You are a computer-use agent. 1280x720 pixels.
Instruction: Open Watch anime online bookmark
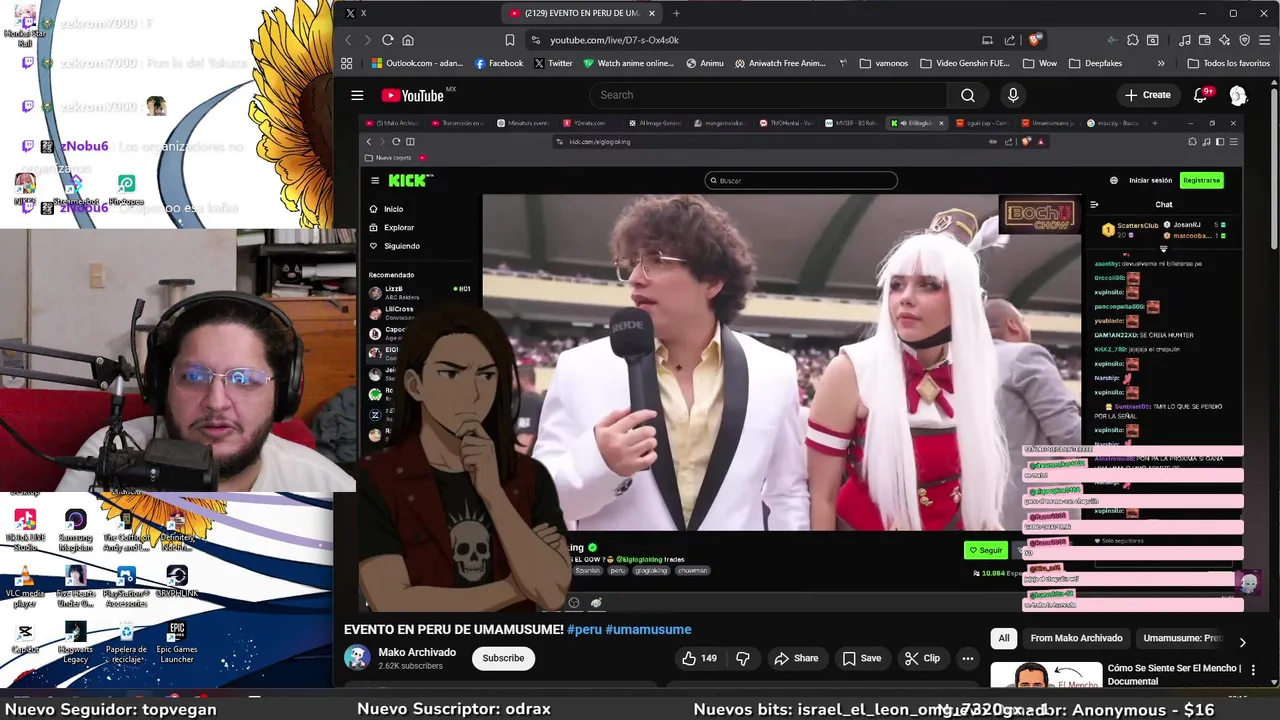pyautogui.click(x=628, y=63)
